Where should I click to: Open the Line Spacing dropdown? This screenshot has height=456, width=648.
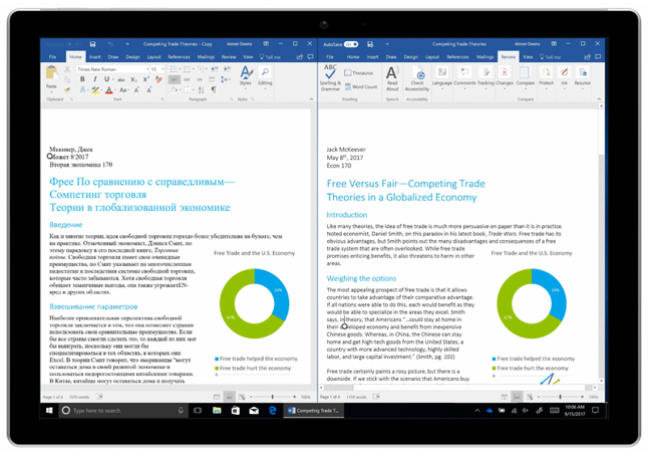pos(225,79)
